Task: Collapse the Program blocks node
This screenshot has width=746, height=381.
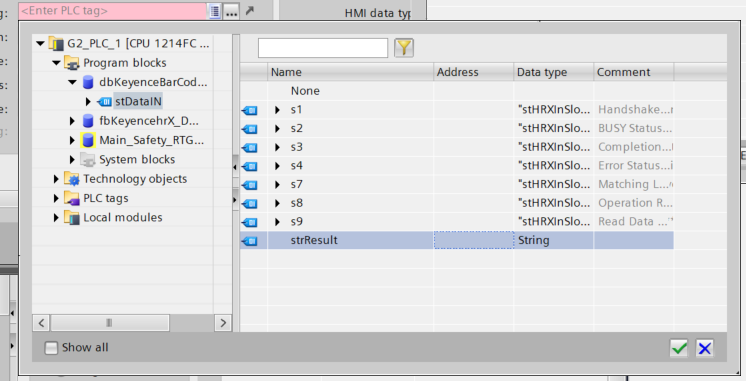Action: click(x=57, y=63)
